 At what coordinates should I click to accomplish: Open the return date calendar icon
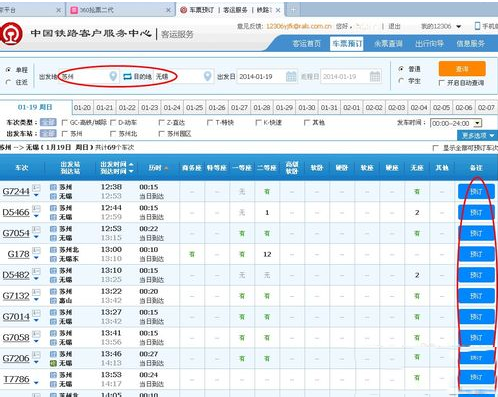tap(375, 76)
